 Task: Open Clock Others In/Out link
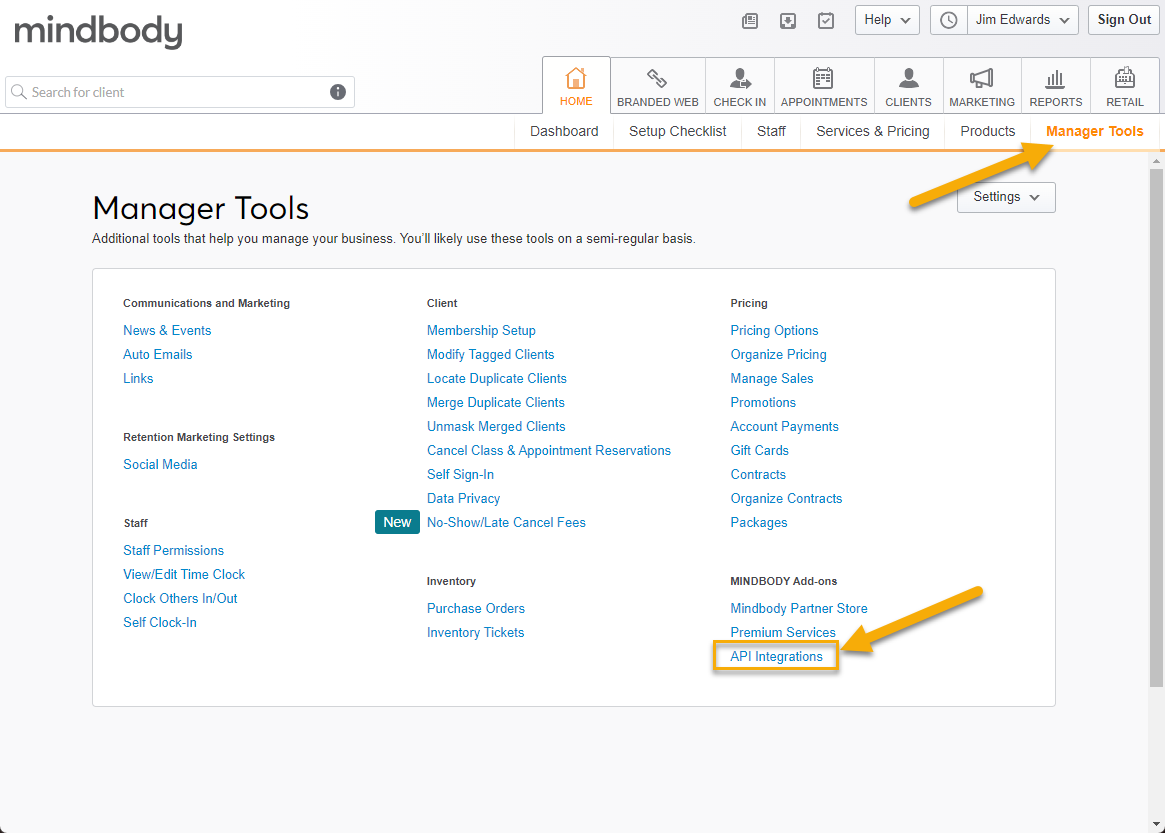(181, 598)
